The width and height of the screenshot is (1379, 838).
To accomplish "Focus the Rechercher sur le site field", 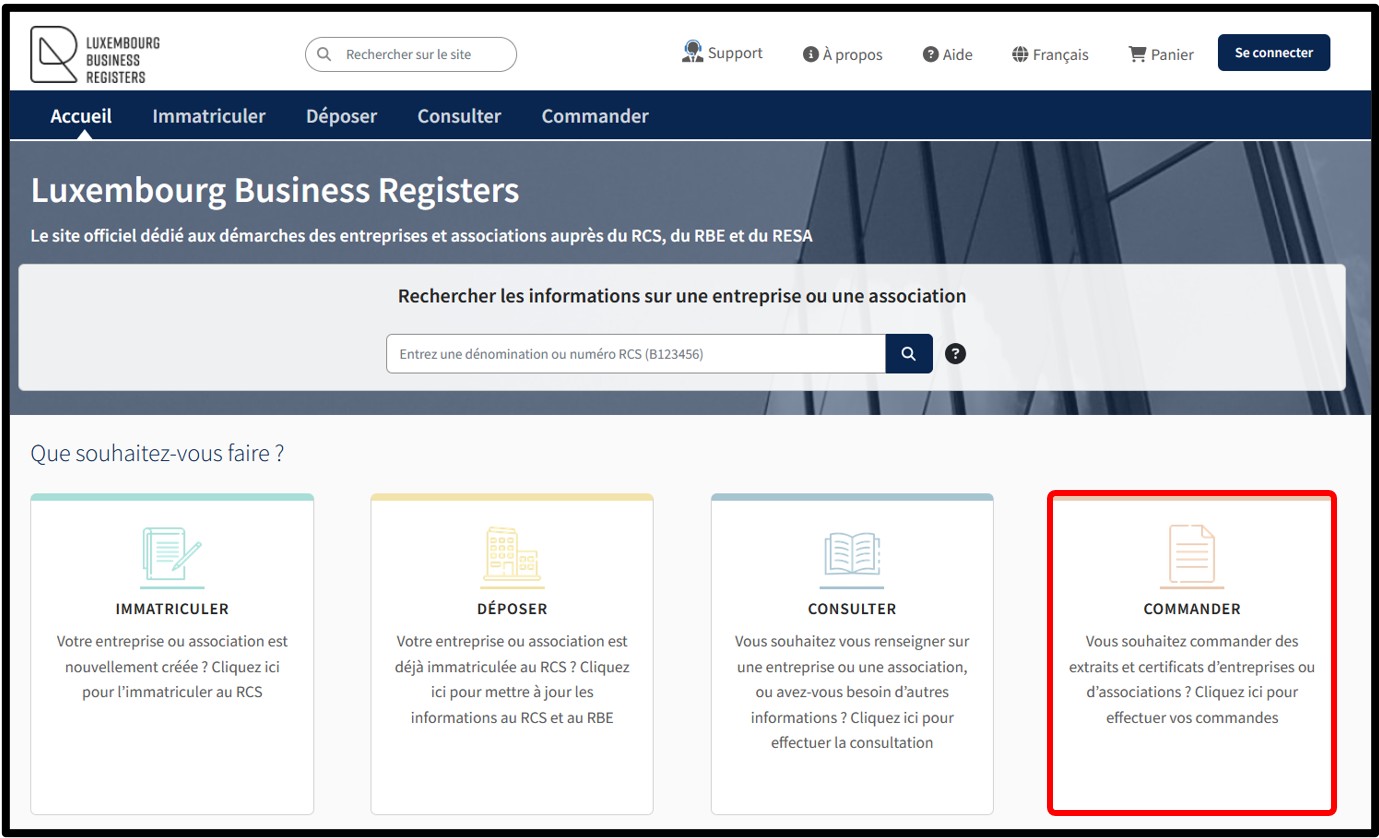I will pyautogui.click(x=420, y=54).
